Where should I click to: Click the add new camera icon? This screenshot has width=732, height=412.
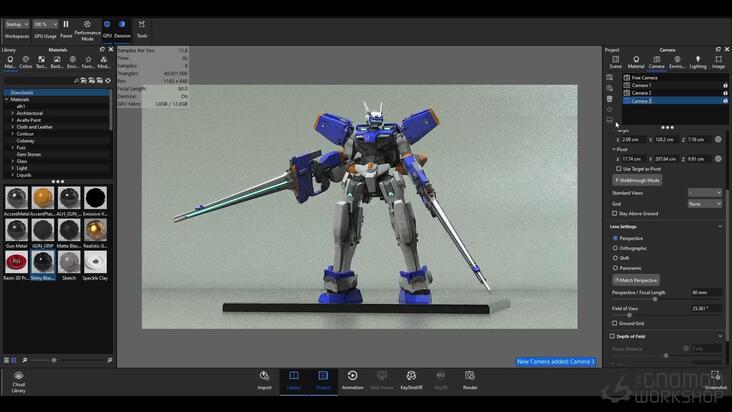tap(610, 77)
